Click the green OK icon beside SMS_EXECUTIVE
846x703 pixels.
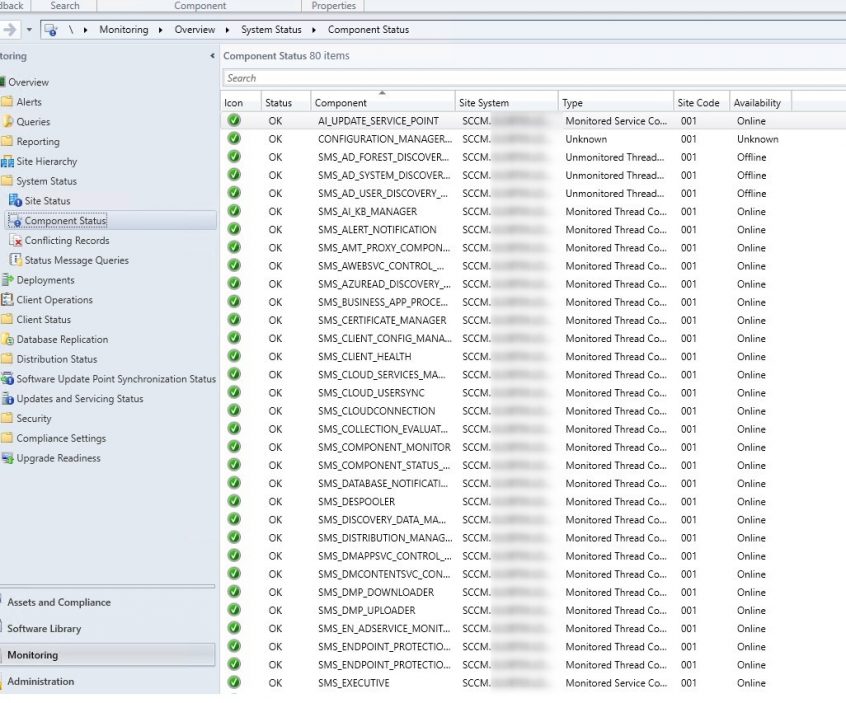point(235,683)
